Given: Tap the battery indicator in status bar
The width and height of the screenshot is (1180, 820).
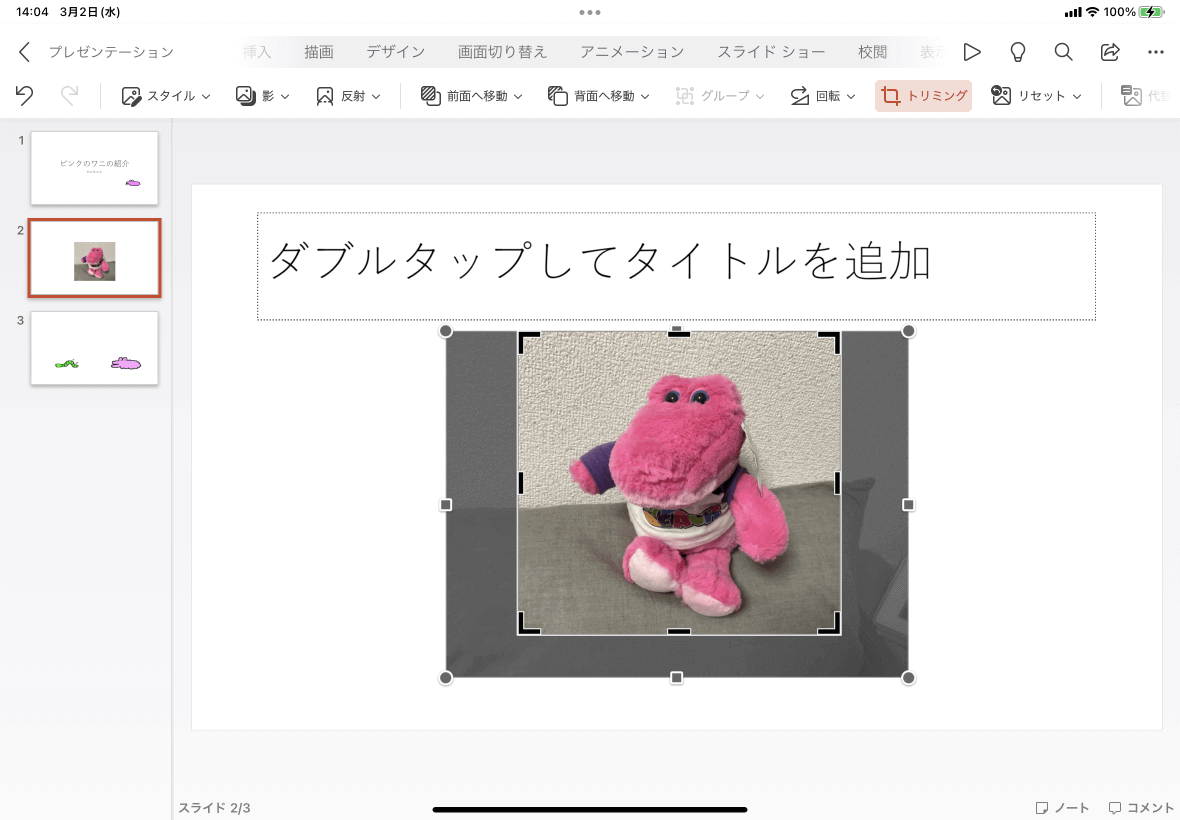Looking at the screenshot, I should [x=1152, y=12].
